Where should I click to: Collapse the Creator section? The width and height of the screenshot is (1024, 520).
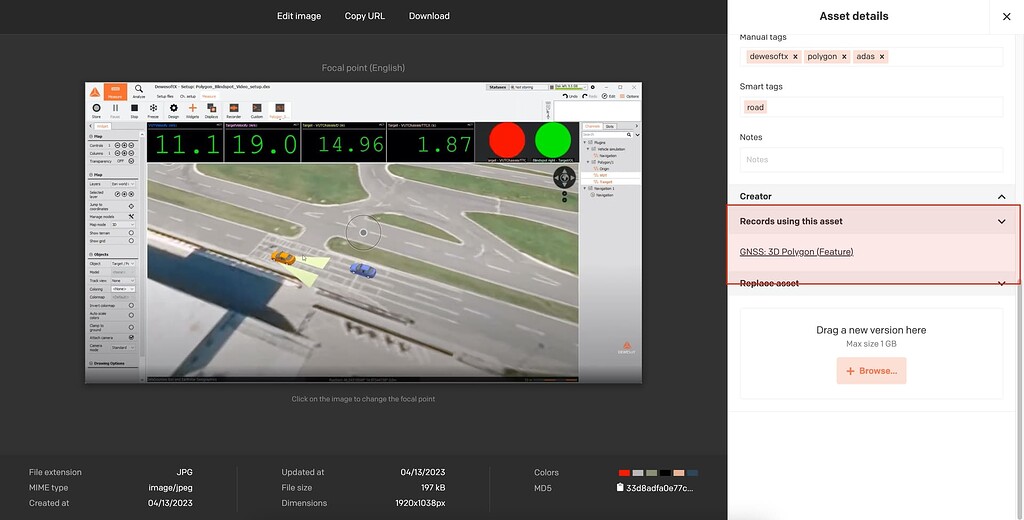(1001, 197)
